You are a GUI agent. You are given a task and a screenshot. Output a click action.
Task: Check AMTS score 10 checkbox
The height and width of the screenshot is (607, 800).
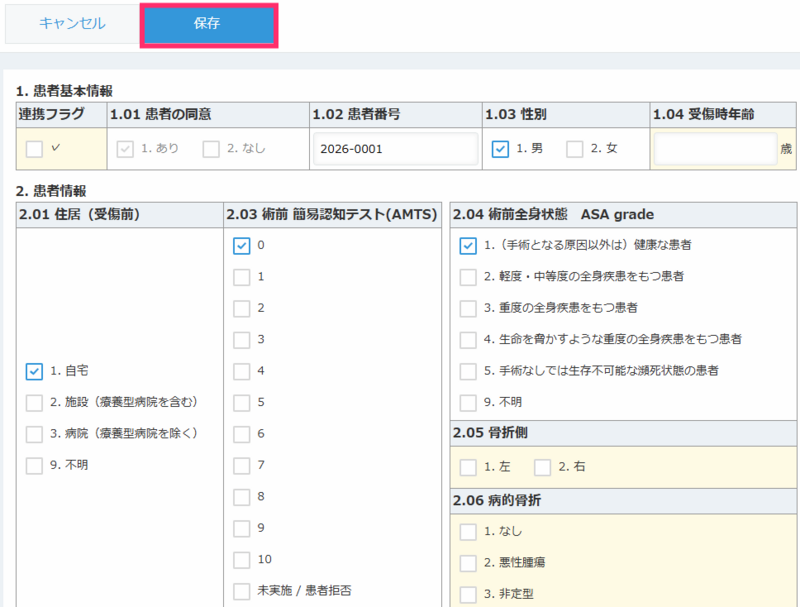click(x=241, y=560)
